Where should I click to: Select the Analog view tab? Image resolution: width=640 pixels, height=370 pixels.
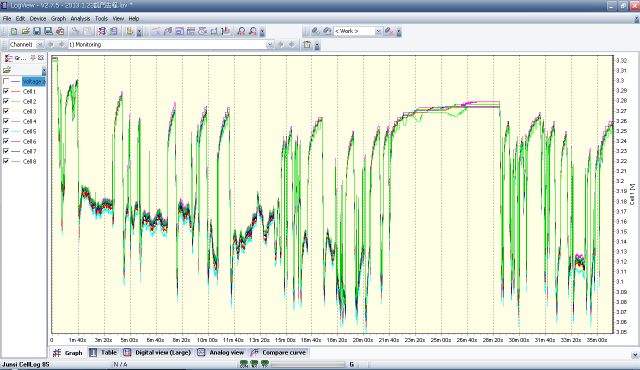click(221, 352)
